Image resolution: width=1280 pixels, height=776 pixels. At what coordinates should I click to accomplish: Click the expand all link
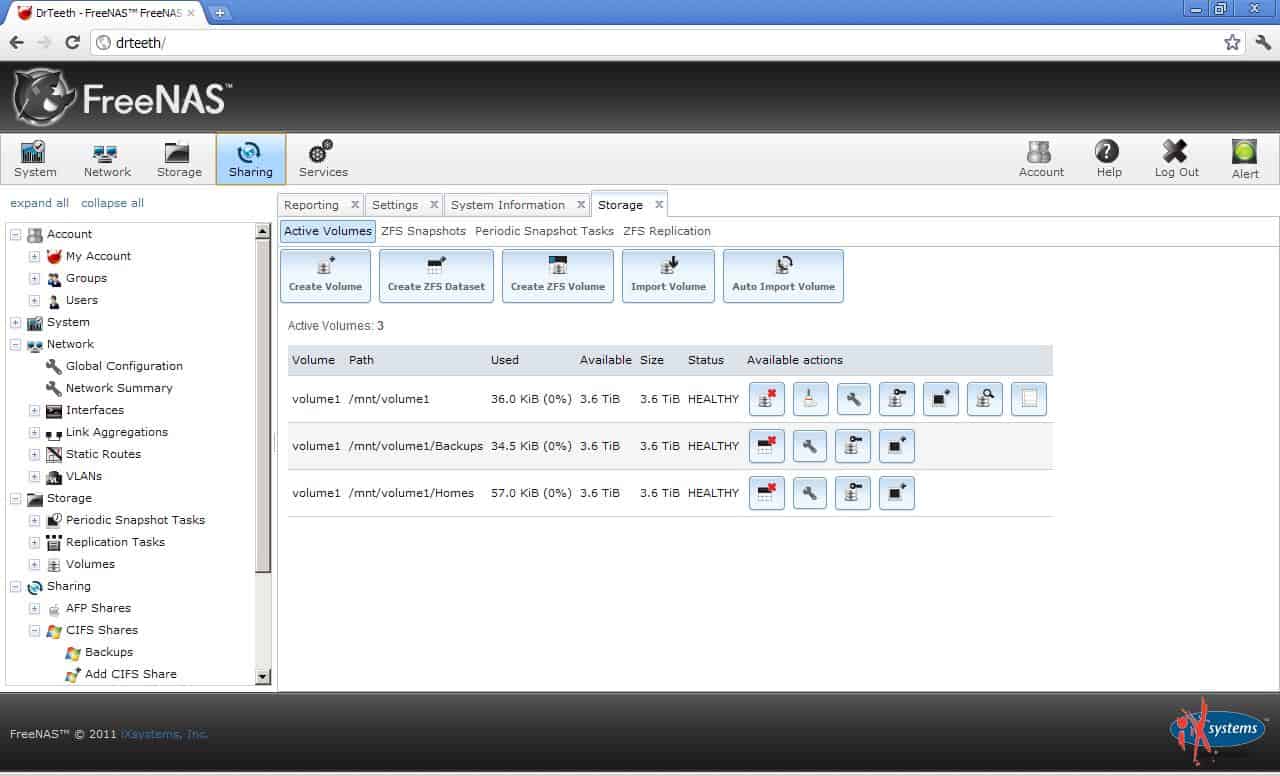(39, 203)
